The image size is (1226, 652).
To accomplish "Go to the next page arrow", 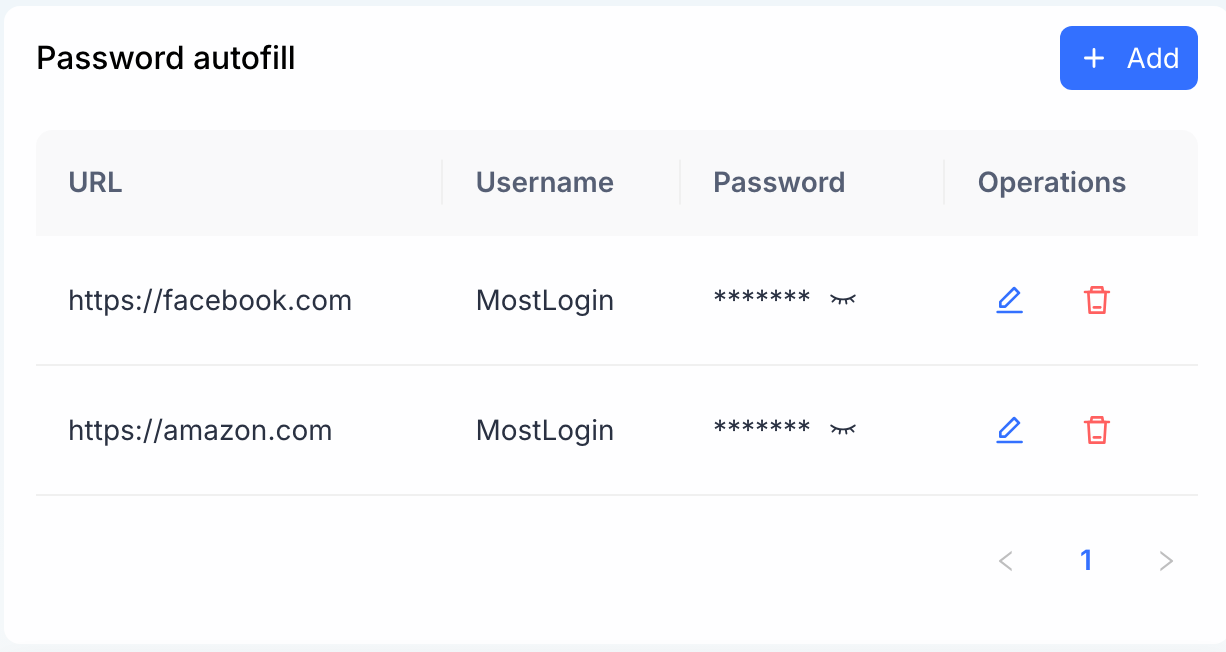I will (x=1166, y=560).
